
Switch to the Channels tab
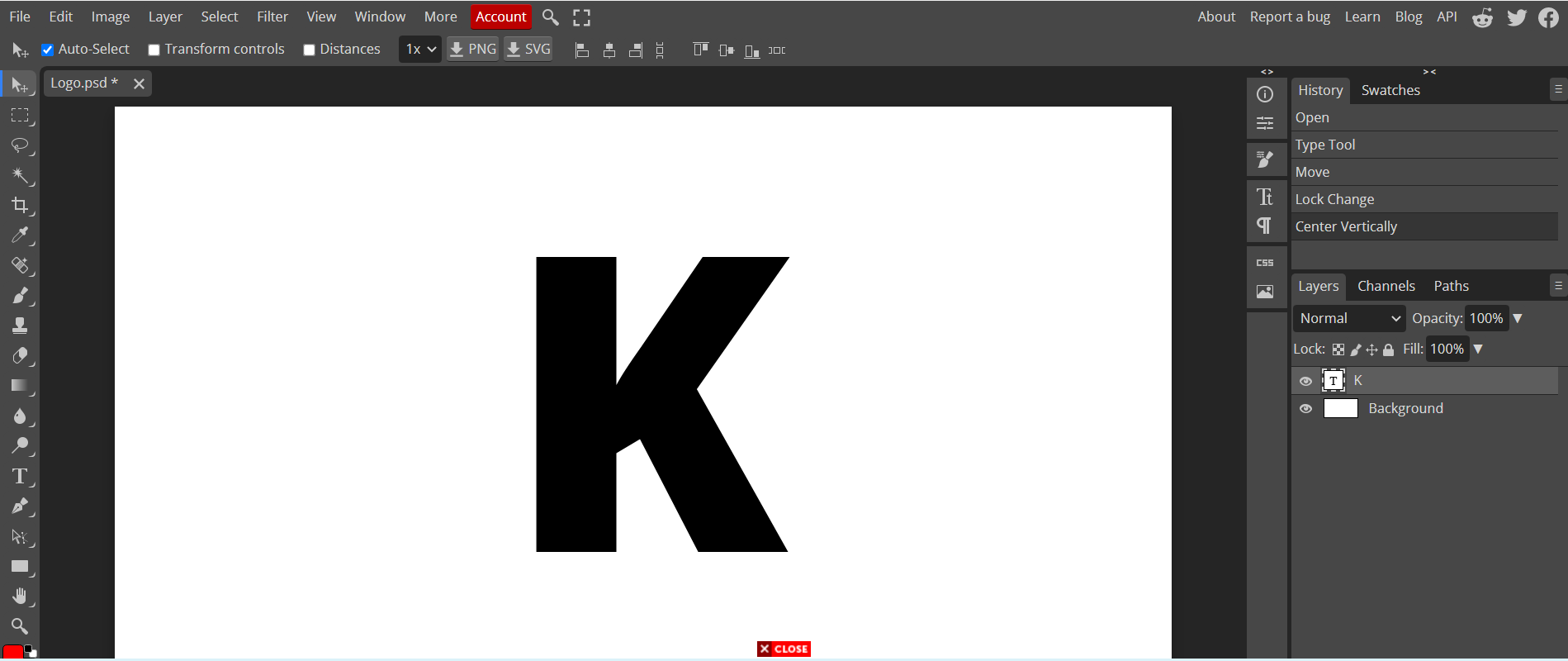click(1386, 286)
